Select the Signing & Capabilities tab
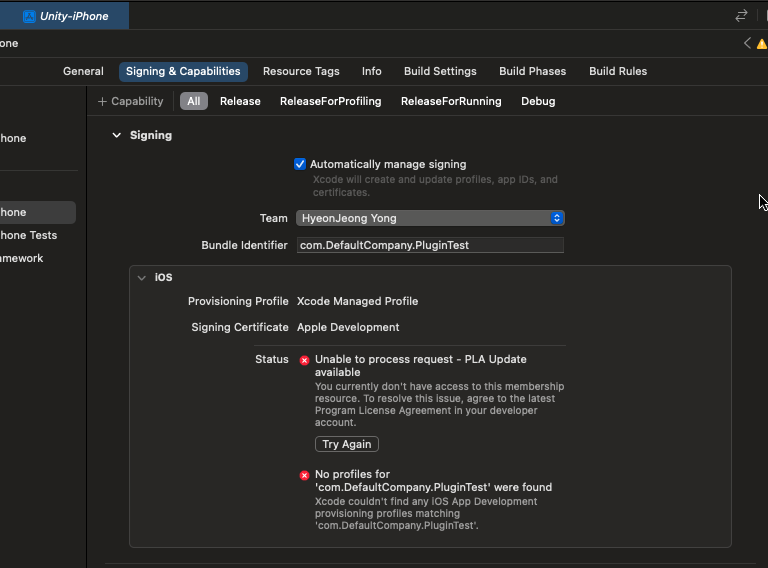768x568 pixels. 183,71
